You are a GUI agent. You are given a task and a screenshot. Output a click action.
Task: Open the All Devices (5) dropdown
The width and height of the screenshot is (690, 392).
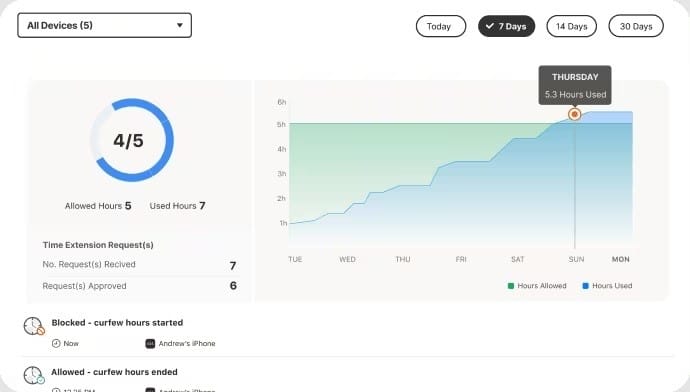point(105,26)
